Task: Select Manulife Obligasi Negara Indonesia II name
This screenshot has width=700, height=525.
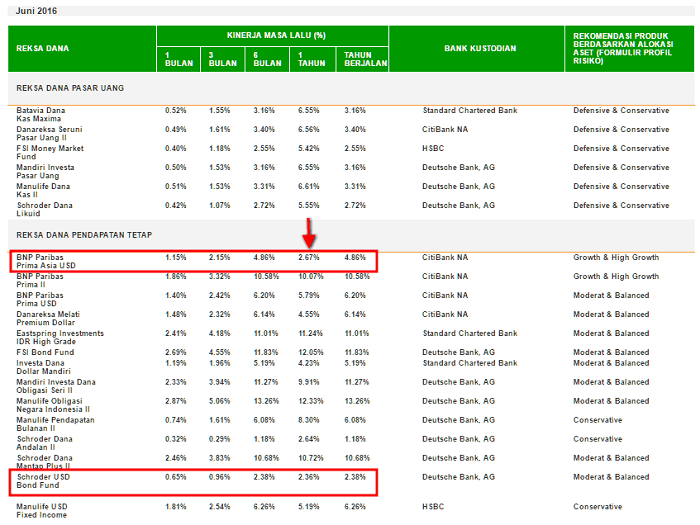Action: point(53,405)
